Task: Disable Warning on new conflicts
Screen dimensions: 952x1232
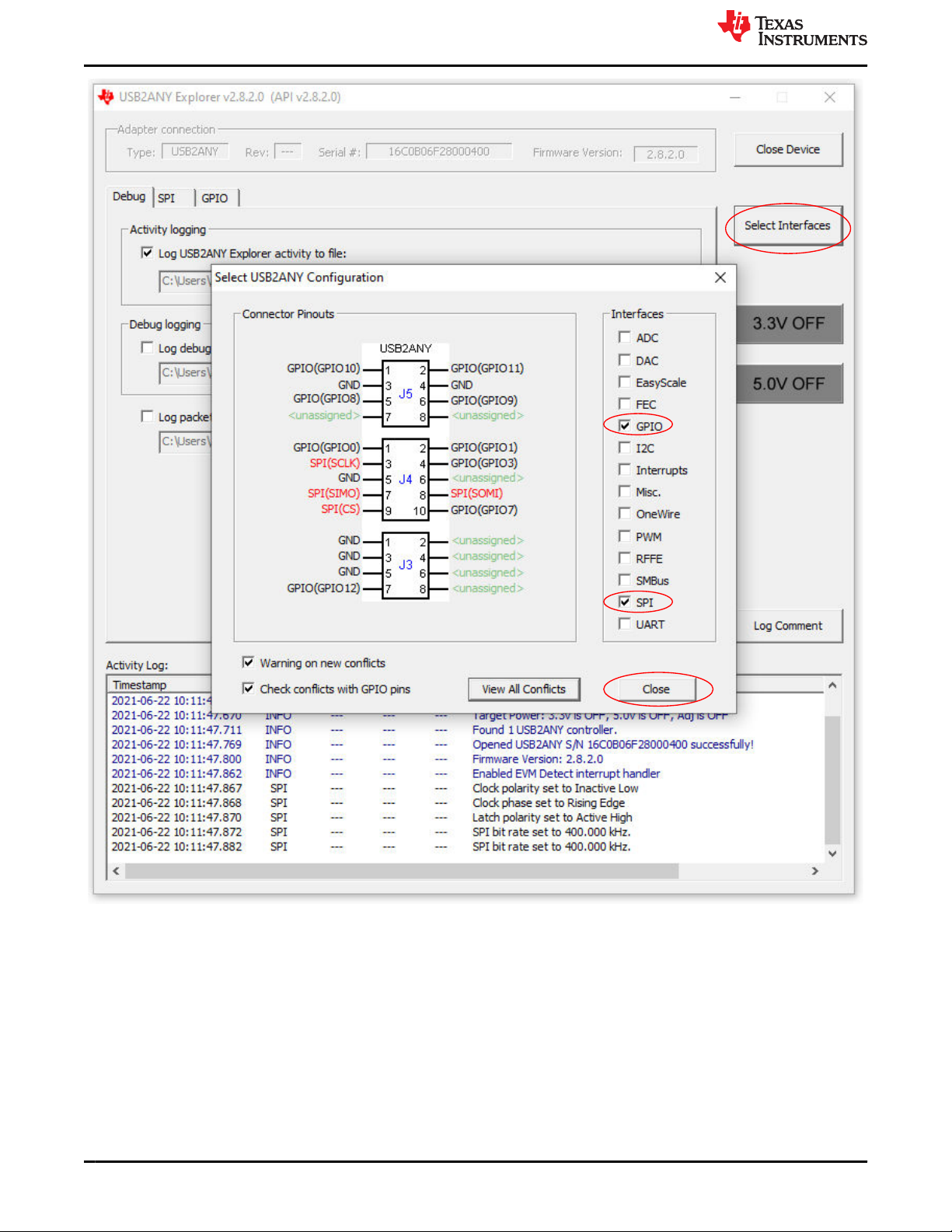Action: coord(248,663)
